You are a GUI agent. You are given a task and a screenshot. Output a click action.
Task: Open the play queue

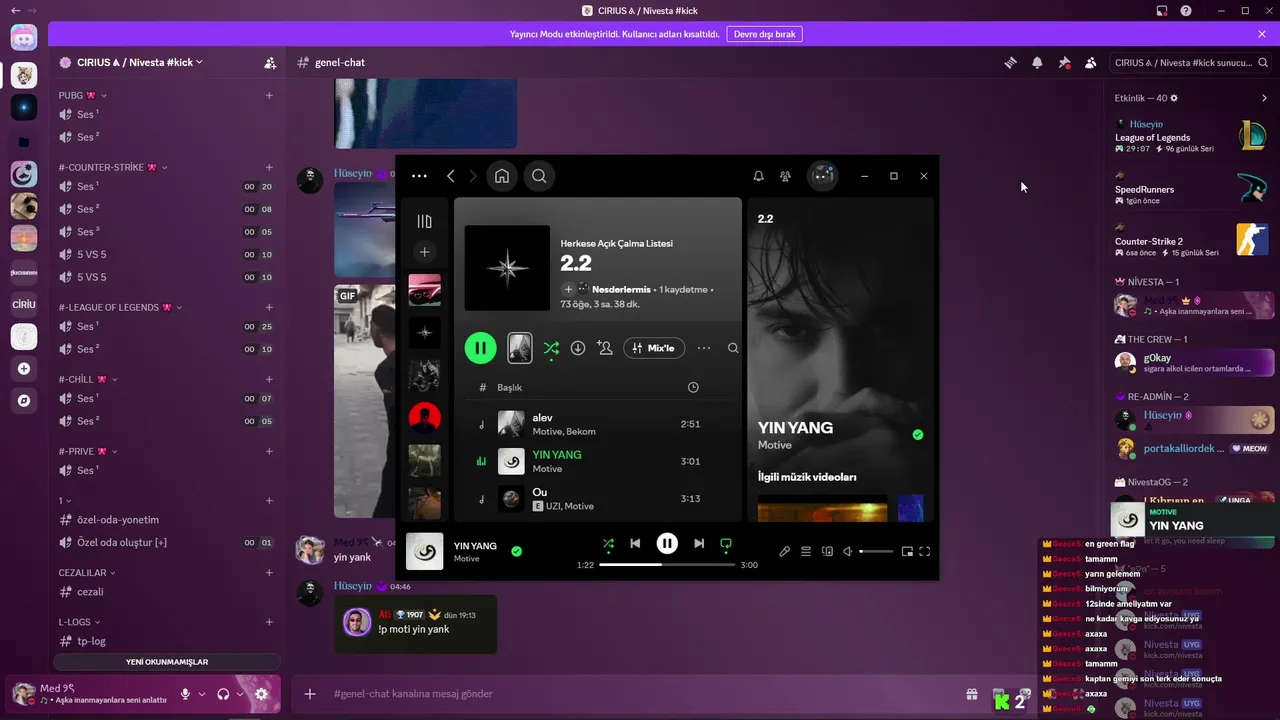806,551
